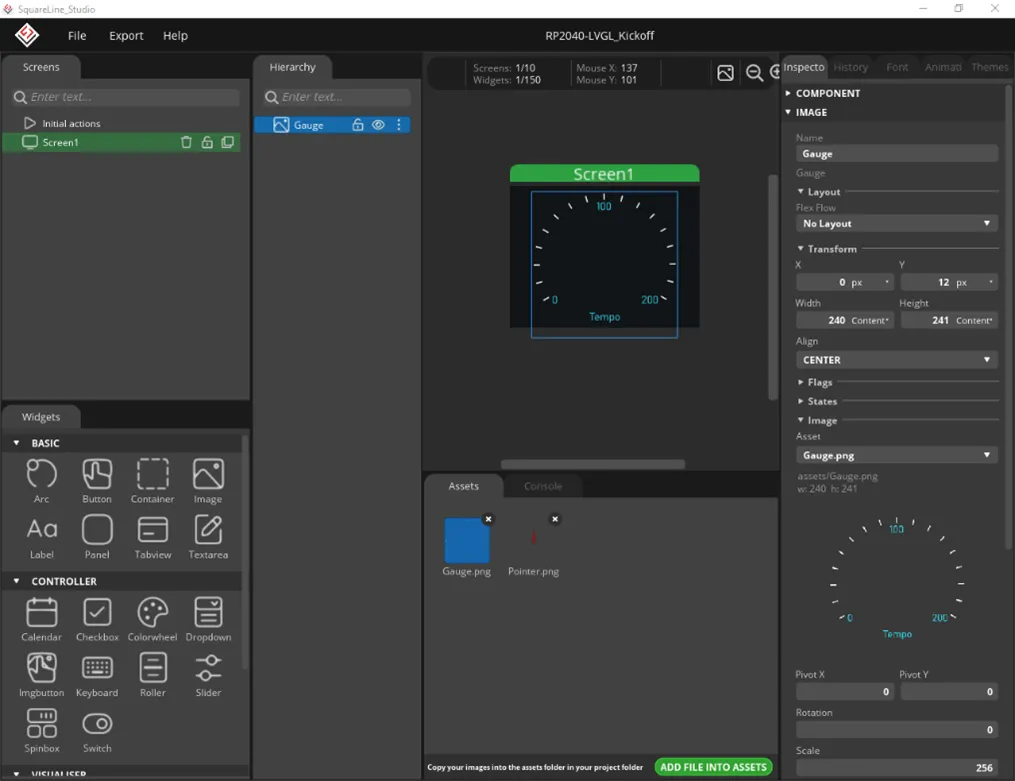Switch to the Console tab
The height and width of the screenshot is (781, 1015).
coord(543,486)
